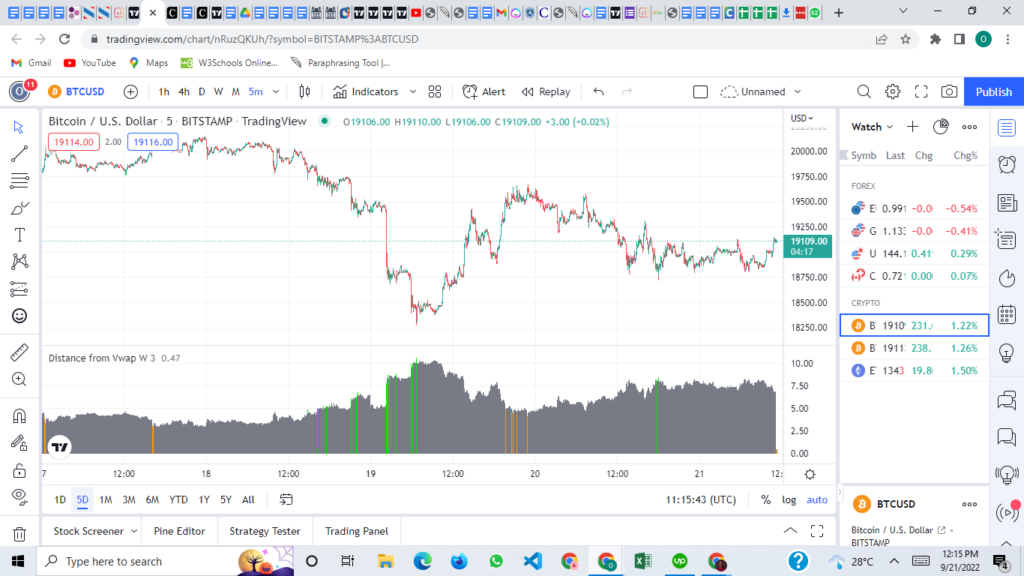Image resolution: width=1024 pixels, height=576 pixels.
Task: Open the Pine Editor tab
Action: 179,531
